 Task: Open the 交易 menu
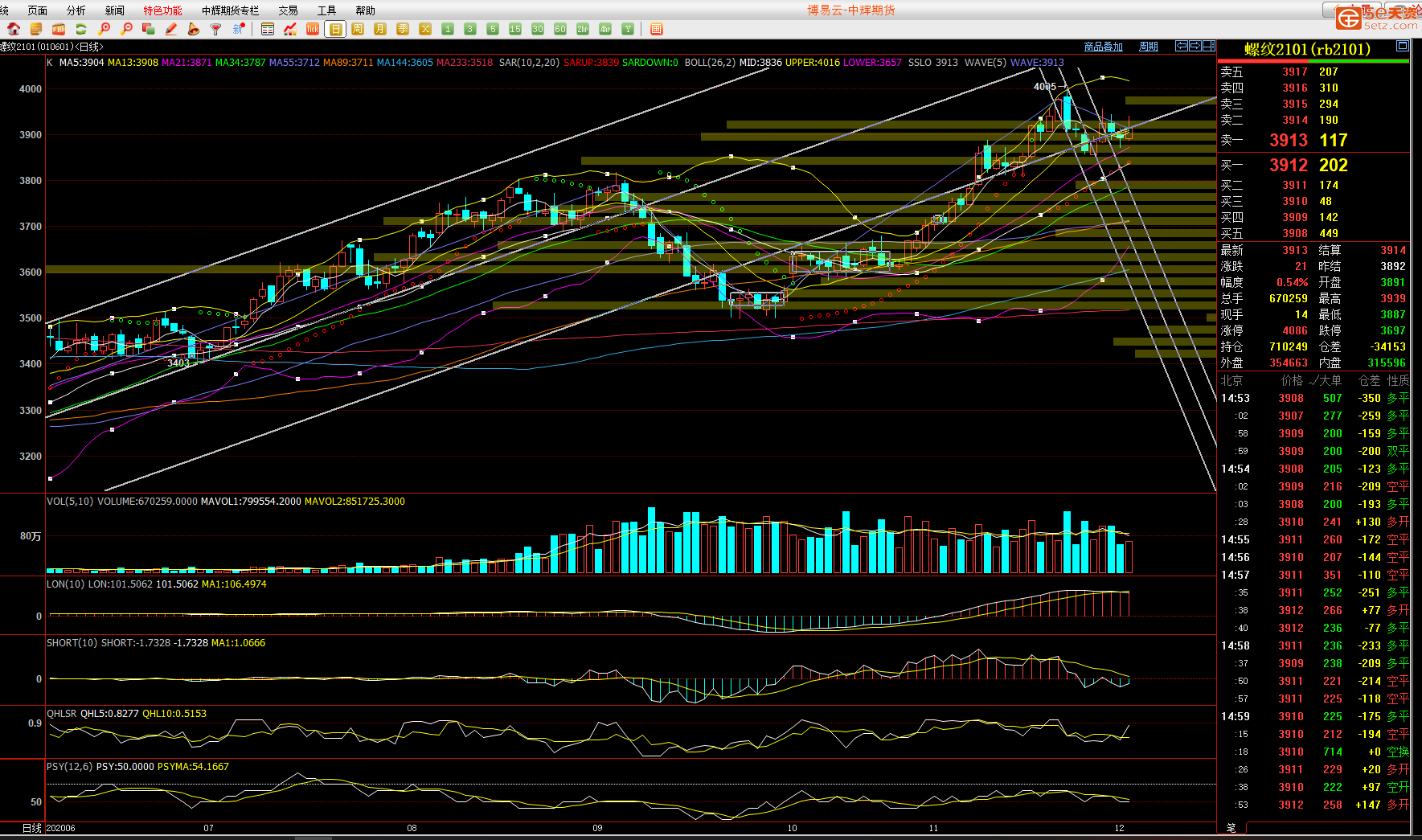[x=288, y=10]
